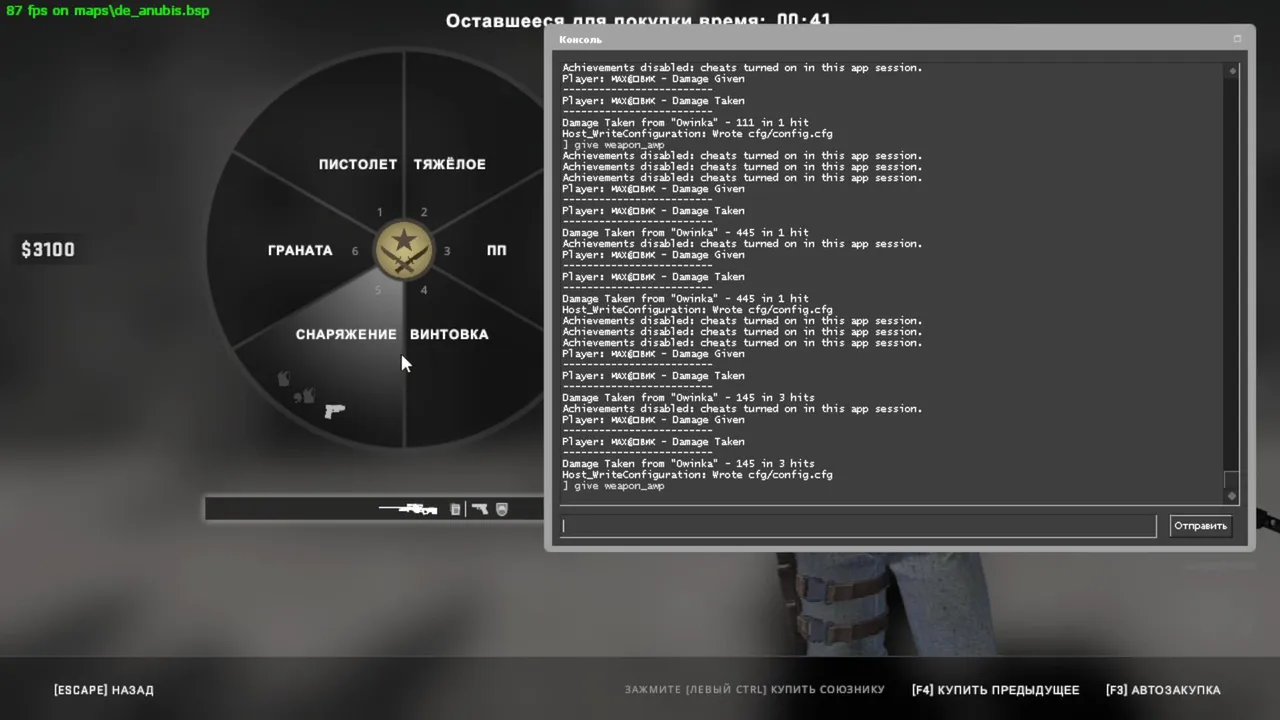
Task: Click [F3] АВТОЗАКУПКА
Action: click(x=1163, y=690)
